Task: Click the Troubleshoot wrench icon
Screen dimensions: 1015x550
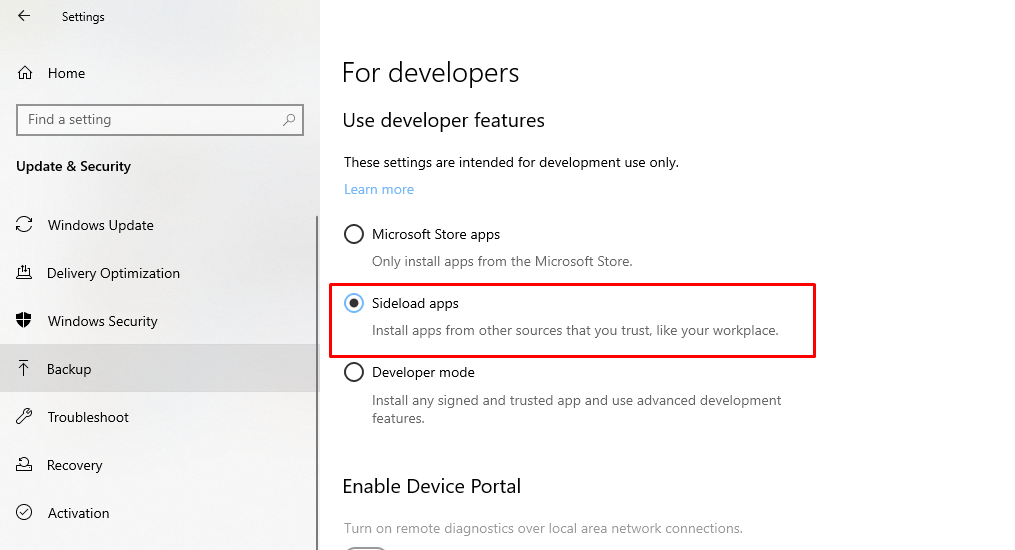Action: tap(24, 417)
